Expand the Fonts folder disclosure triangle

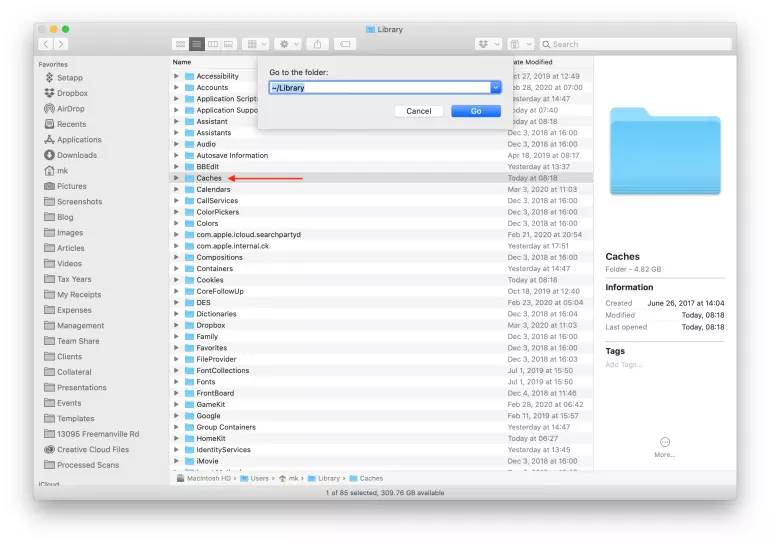coord(176,381)
